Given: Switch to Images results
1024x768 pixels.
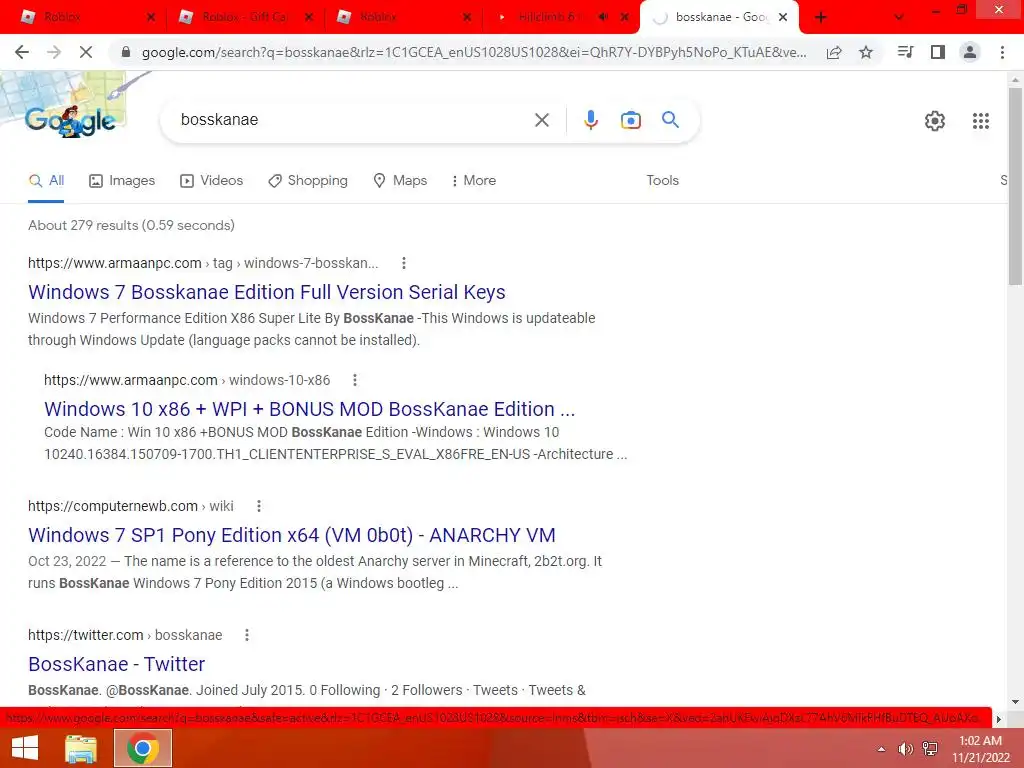Looking at the screenshot, I should [122, 181].
